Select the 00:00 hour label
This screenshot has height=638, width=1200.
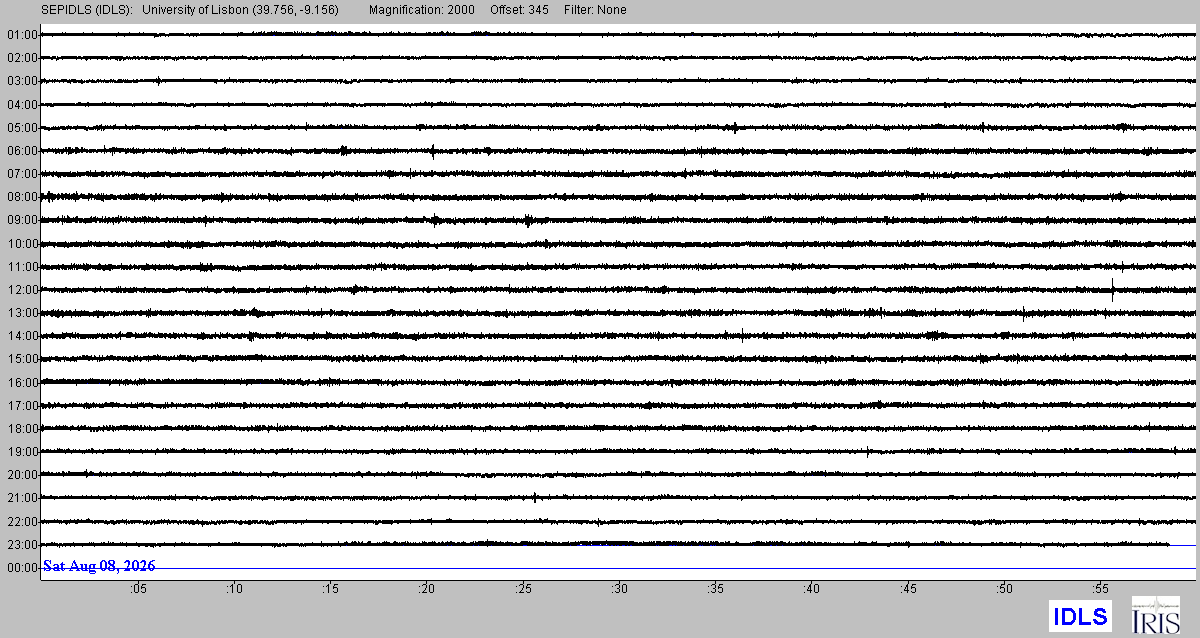[22, 568]
